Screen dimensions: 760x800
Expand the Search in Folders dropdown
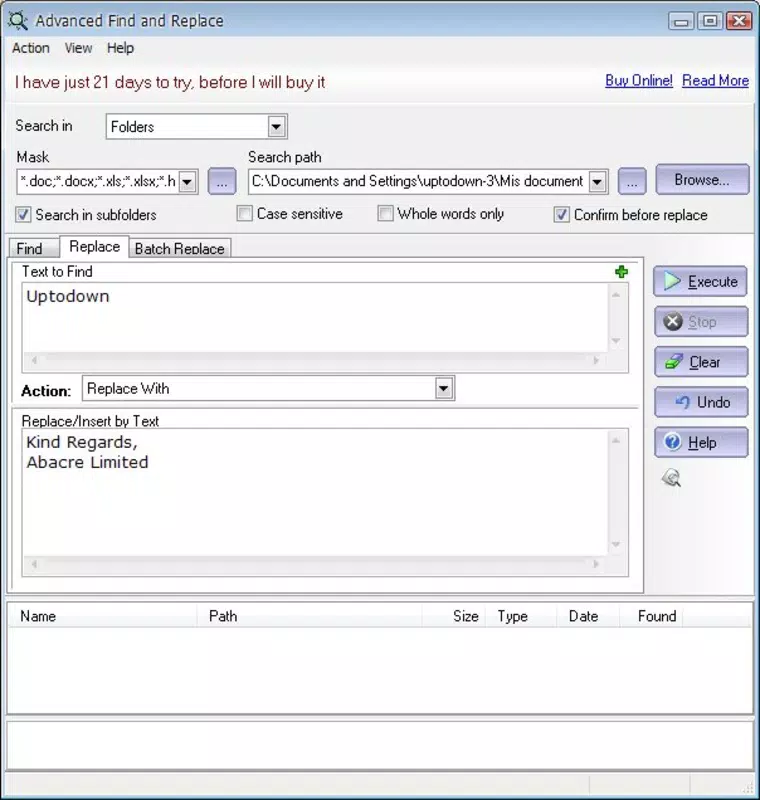(x=276, y=127)
